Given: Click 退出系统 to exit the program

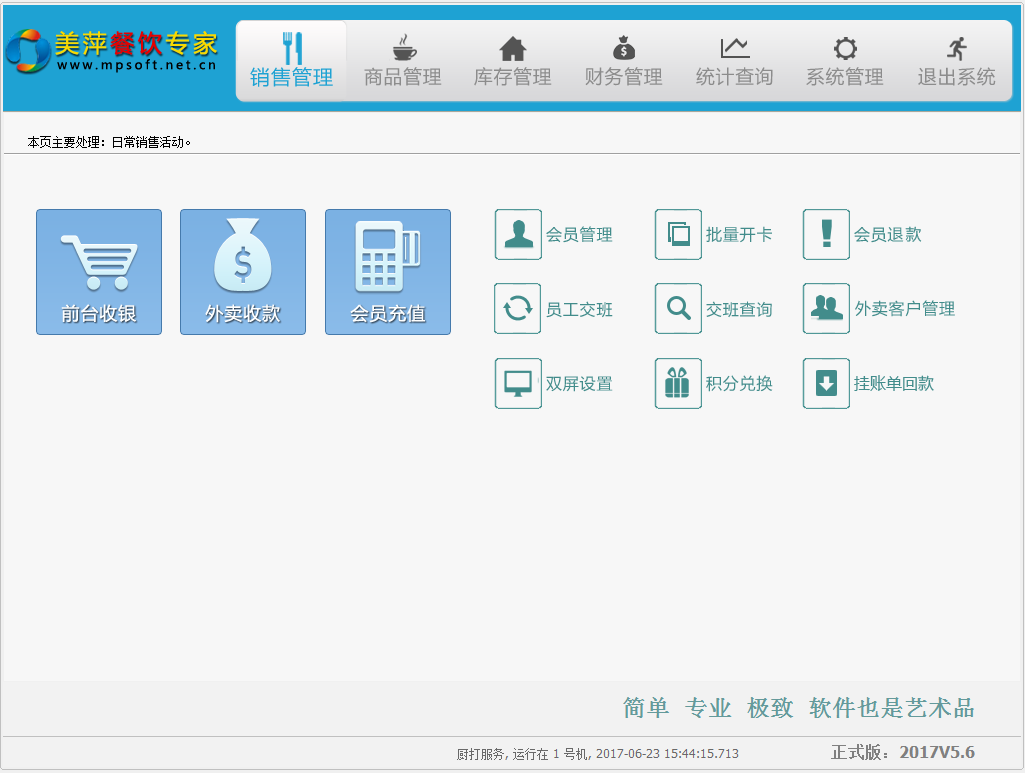Looking at the screenshot, I should pos(957,61).
